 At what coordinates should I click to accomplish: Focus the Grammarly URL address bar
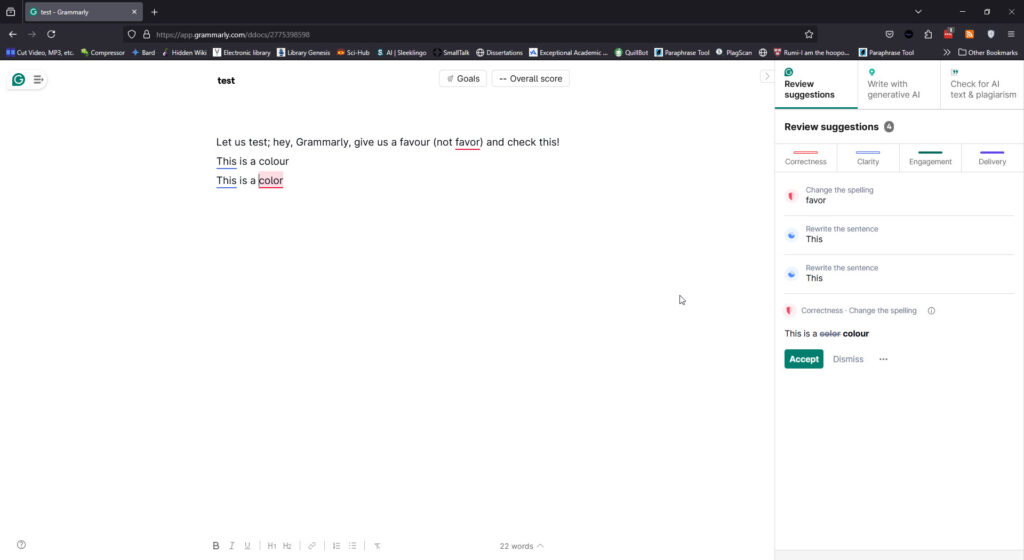470,35
